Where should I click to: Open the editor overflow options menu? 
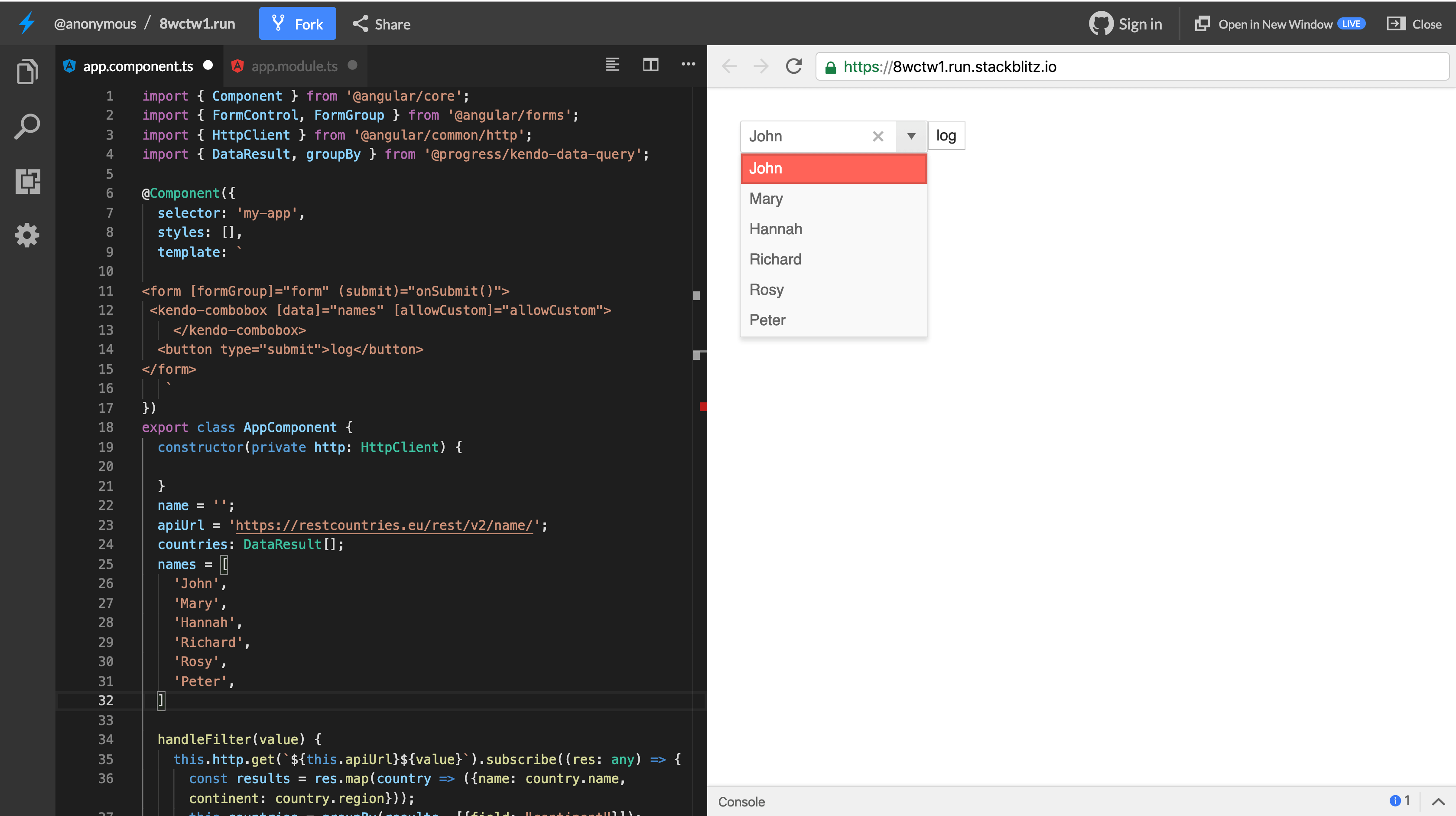pyautogui.click(x=688, y=65)
